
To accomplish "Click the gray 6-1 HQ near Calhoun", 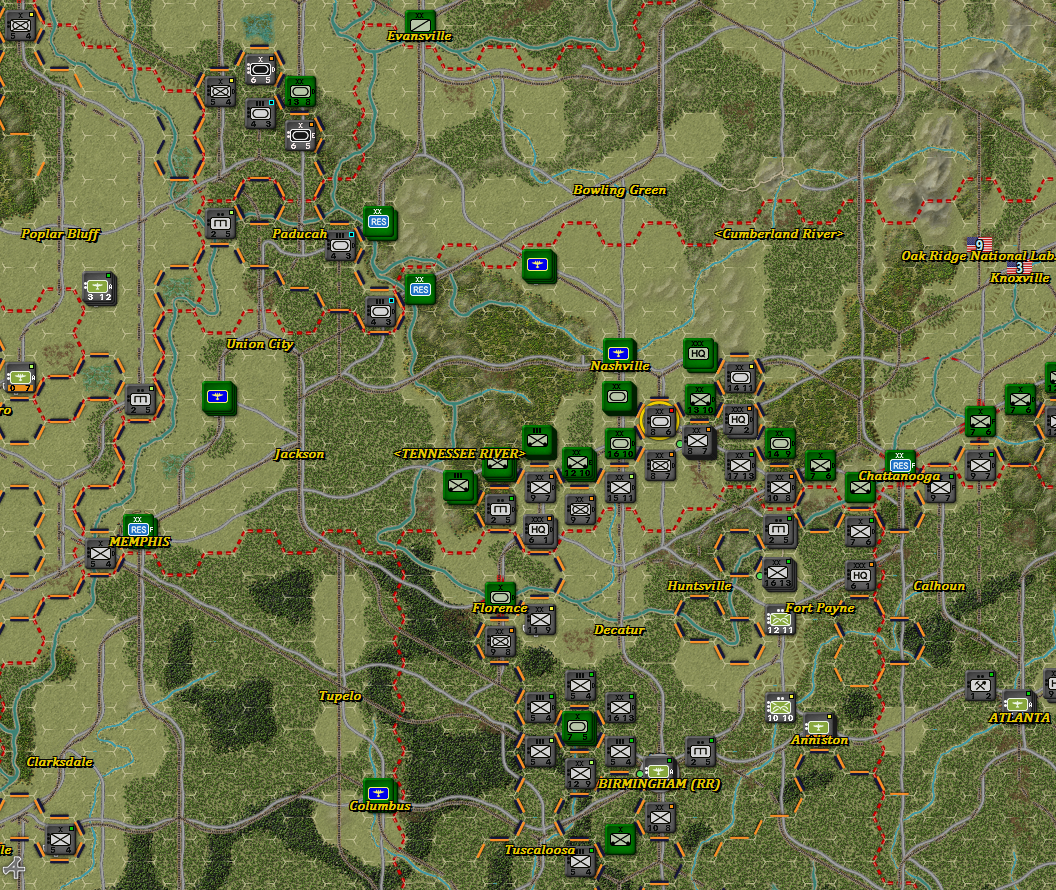I will click(860, 576).
